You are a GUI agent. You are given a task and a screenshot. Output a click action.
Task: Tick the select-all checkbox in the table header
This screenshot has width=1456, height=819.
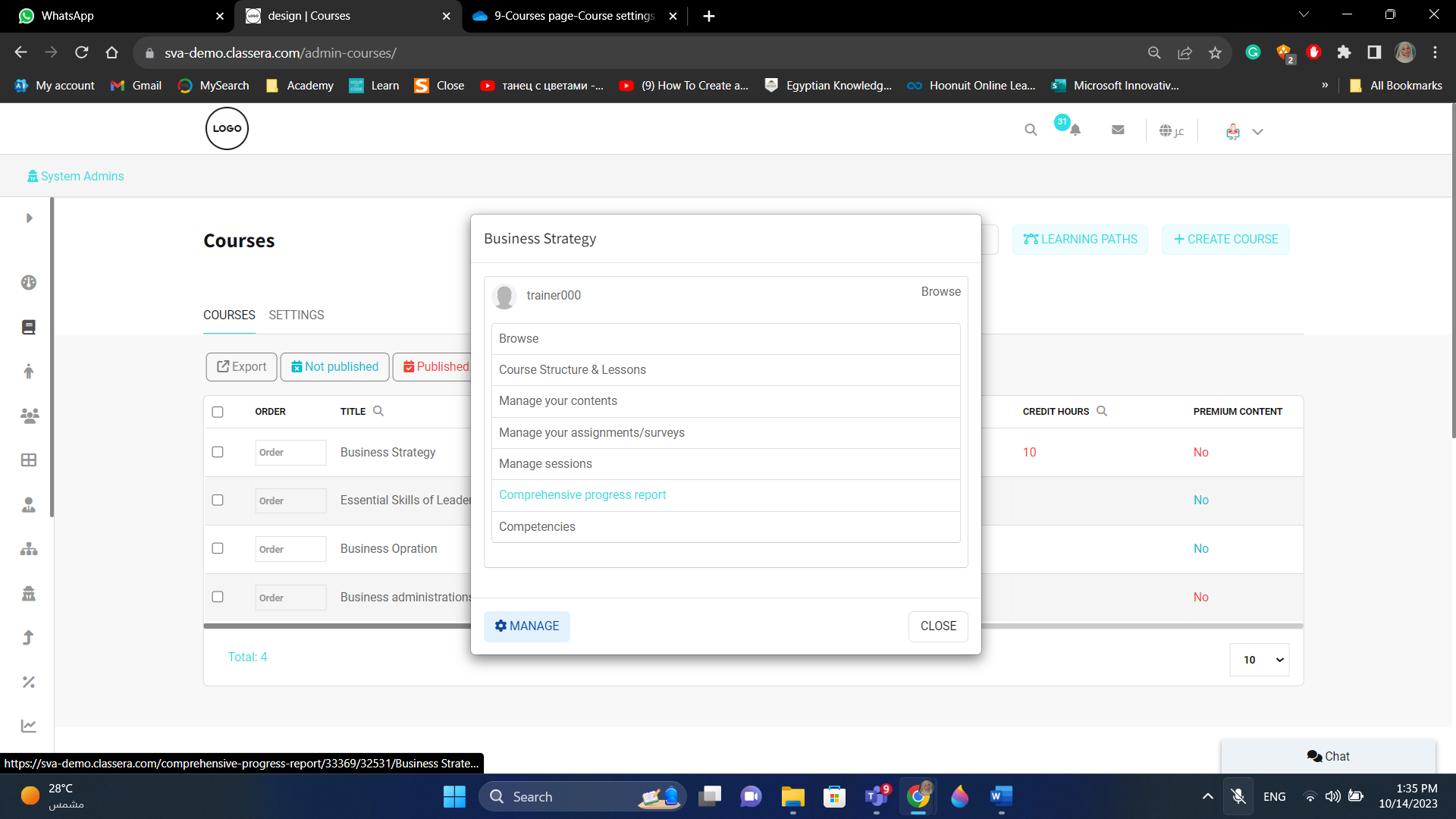218,412
